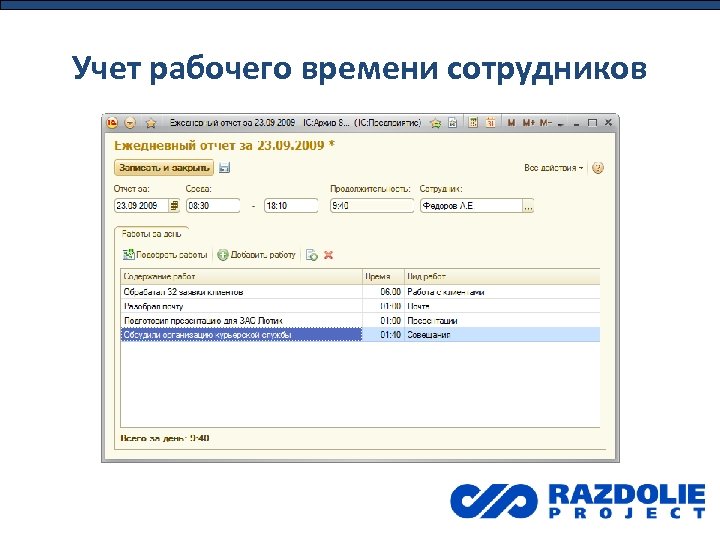Select row about 32 client requests
Screen dimensions: 720x540
click(x=360, y=292)
